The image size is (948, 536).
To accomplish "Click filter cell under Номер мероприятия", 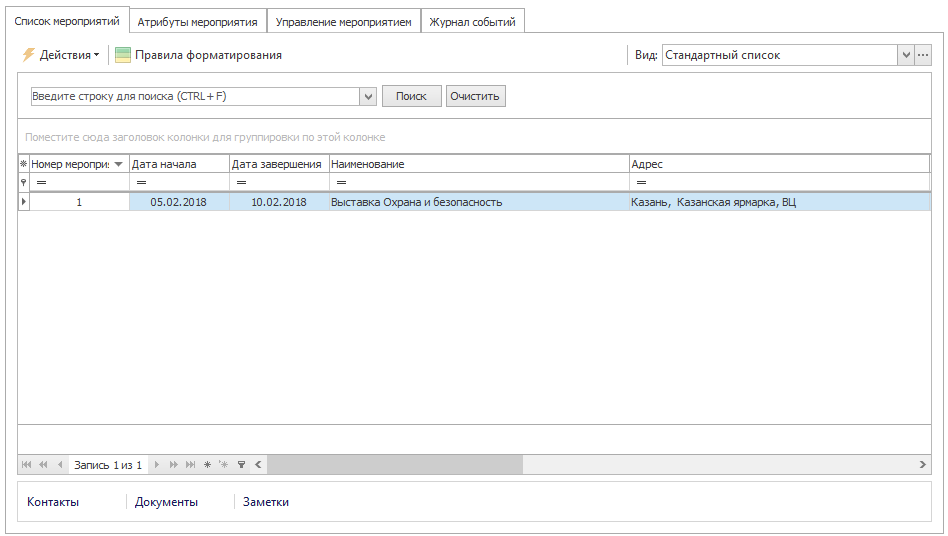I will point(79,182).
